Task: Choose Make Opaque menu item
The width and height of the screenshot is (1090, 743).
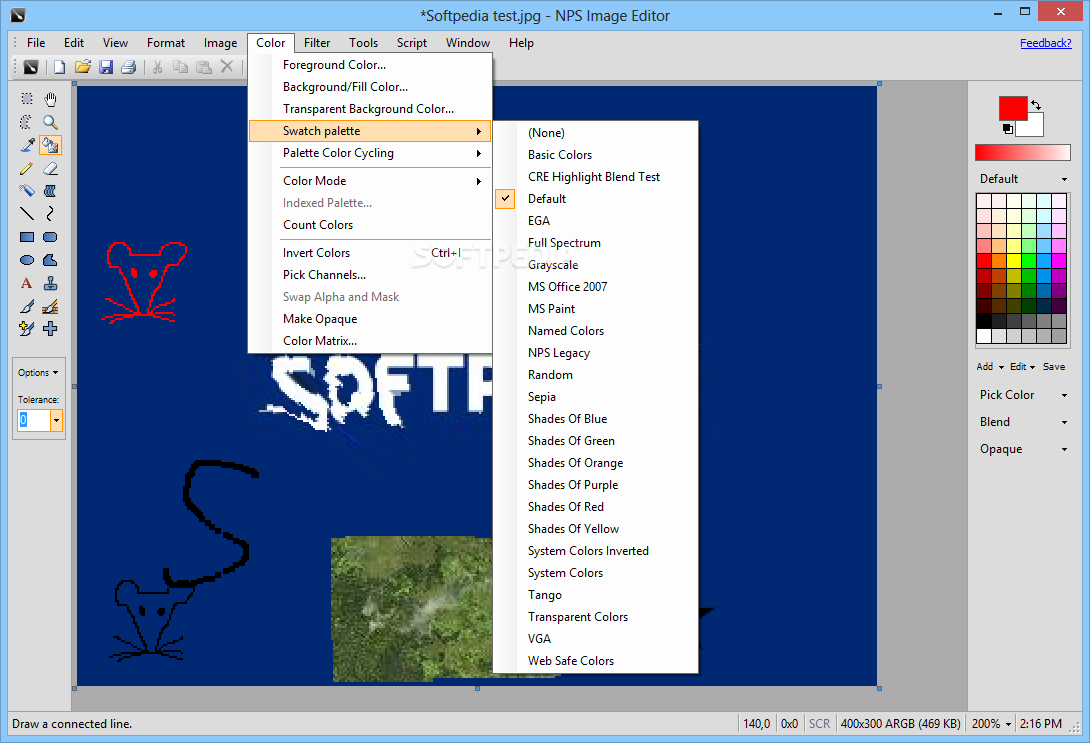Action: click(370, 319)
